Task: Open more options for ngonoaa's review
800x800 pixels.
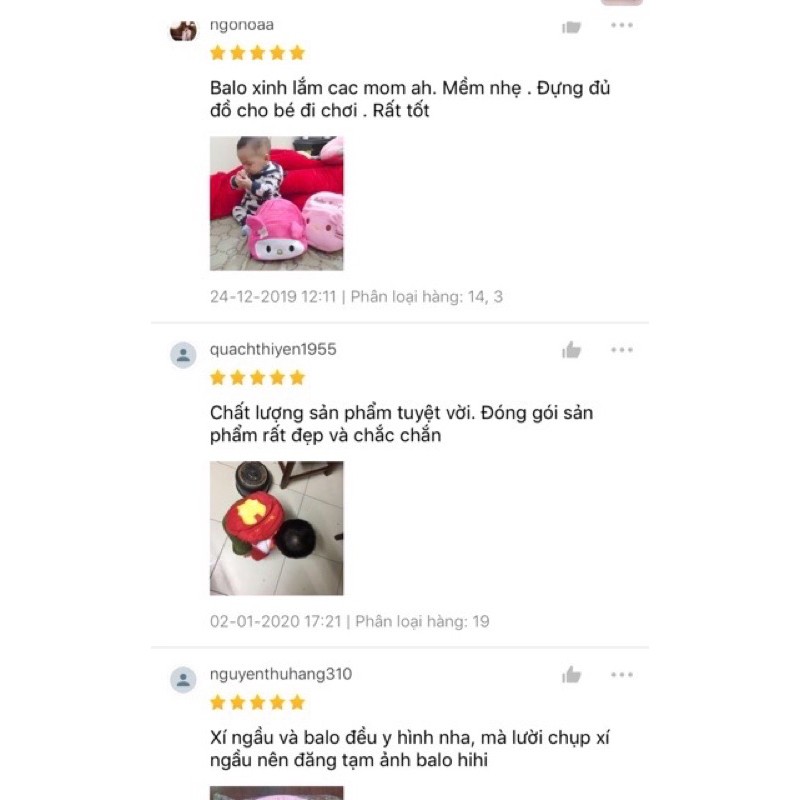Action: 621,25
